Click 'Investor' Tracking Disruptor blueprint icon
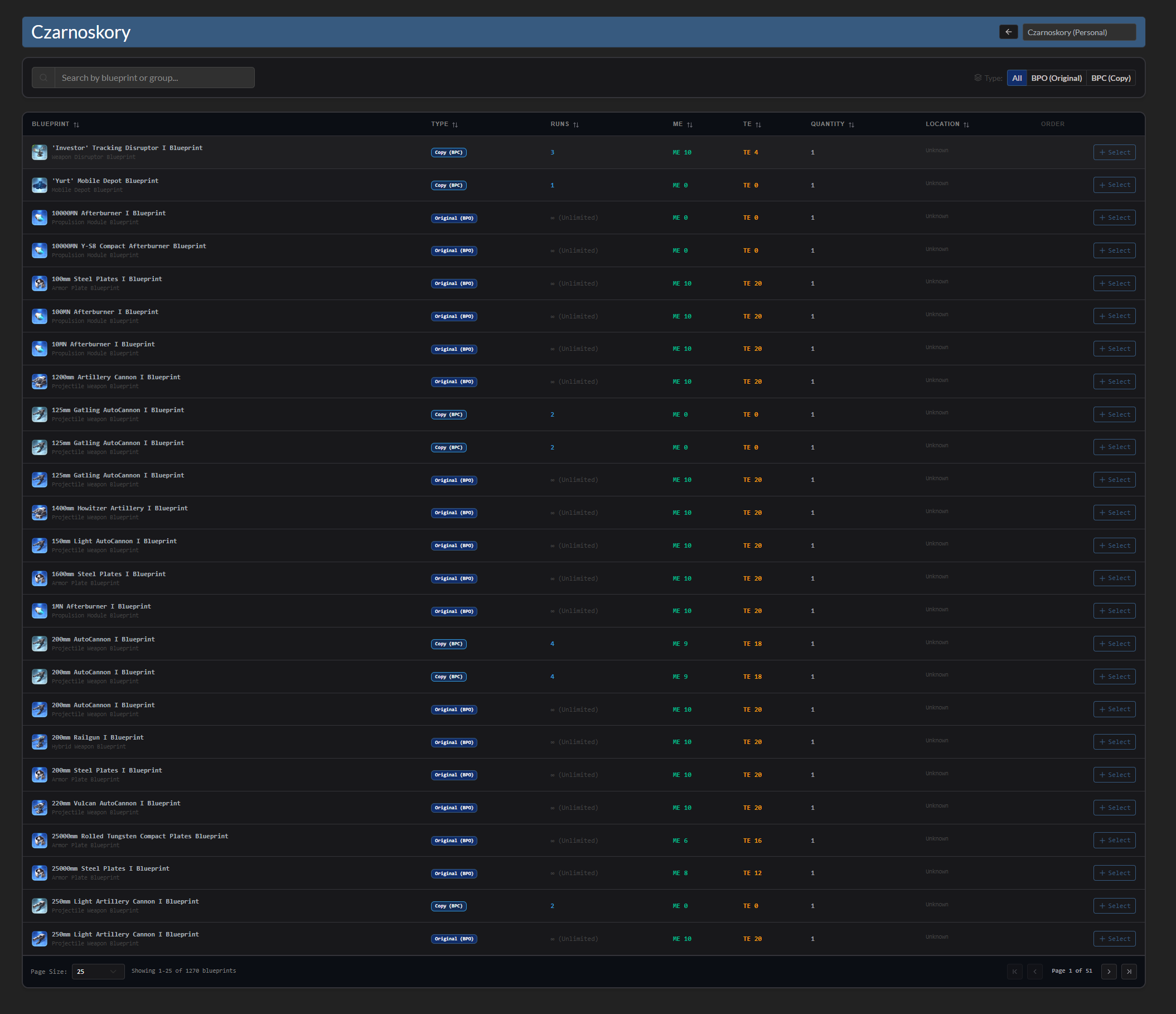1176x1014 pixels. (x=40, y=152)
